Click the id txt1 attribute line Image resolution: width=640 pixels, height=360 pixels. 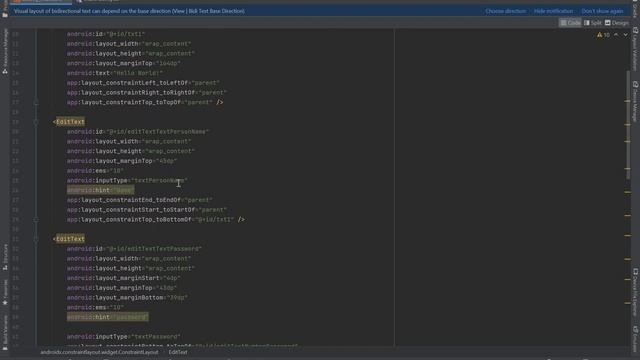106,34
